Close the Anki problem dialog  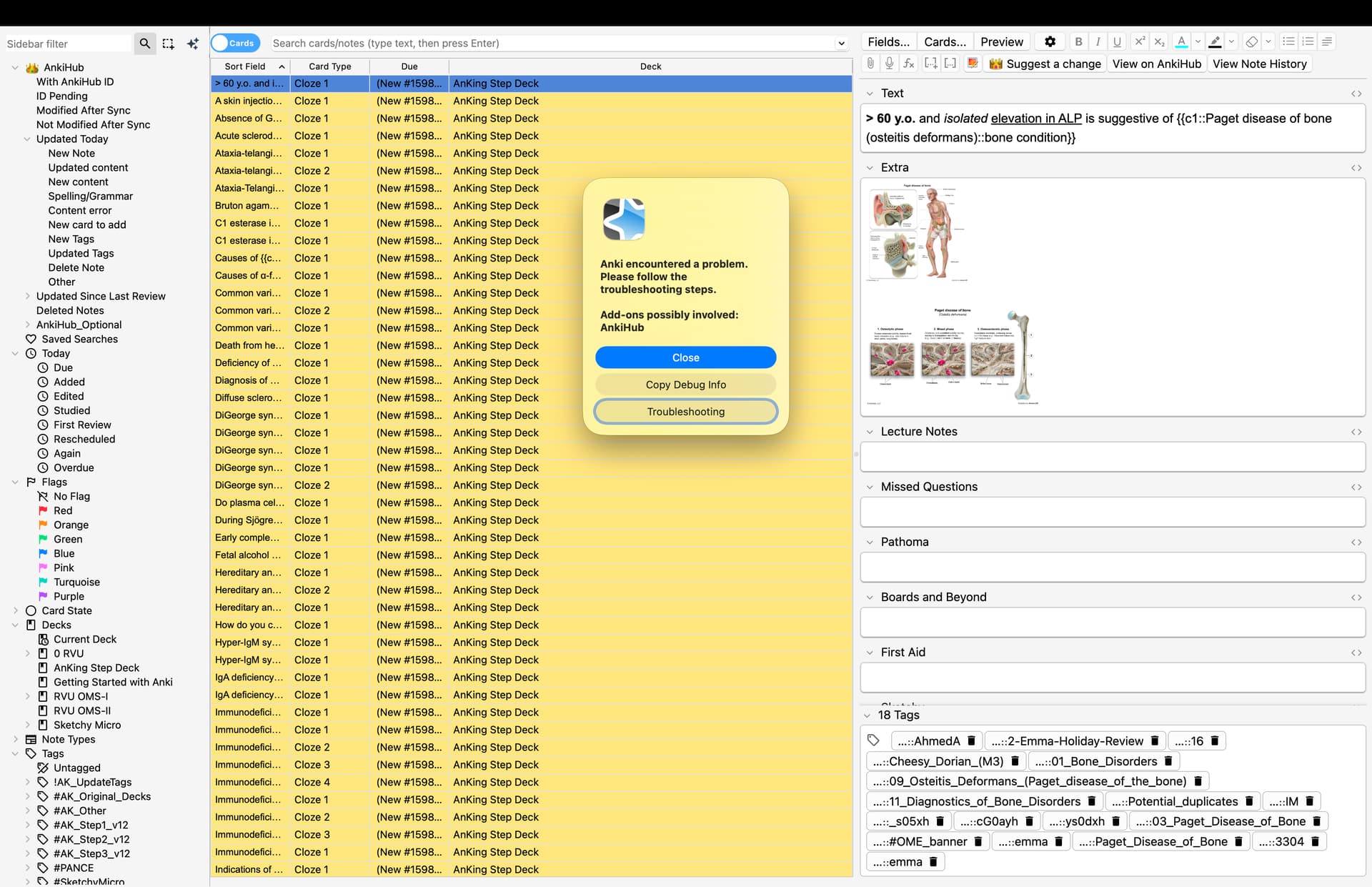click(x=686, y=357)
